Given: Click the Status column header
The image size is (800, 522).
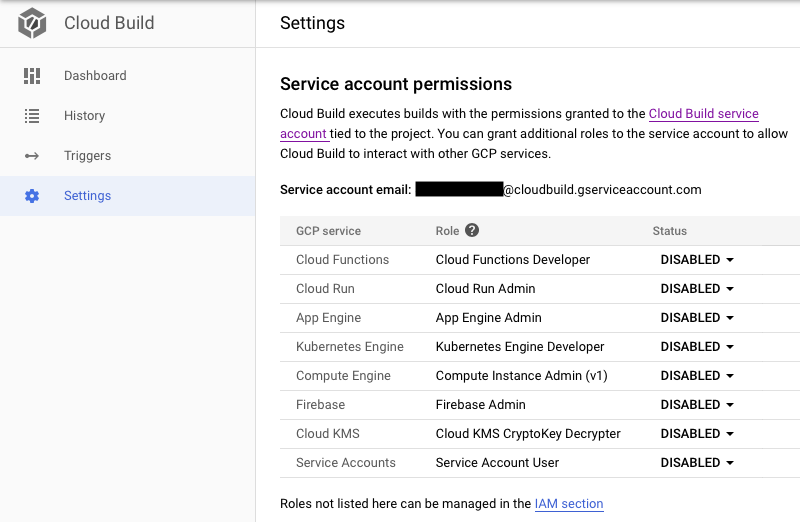Looking at the screenshot, I should pos(669,231).
